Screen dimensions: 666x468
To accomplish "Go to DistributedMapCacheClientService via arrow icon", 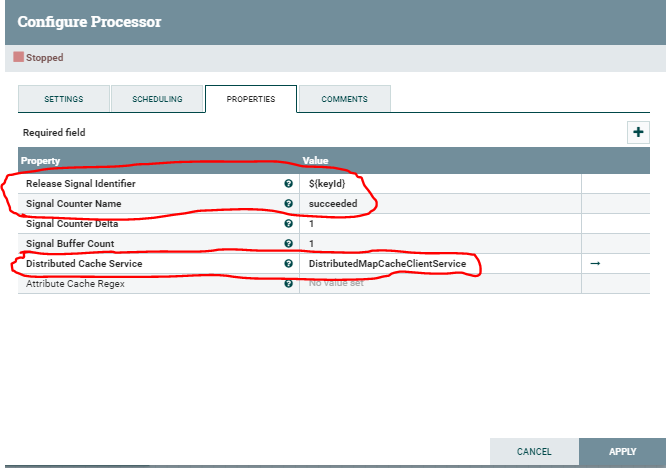I will pyautogui.click(x=595, y=263).
